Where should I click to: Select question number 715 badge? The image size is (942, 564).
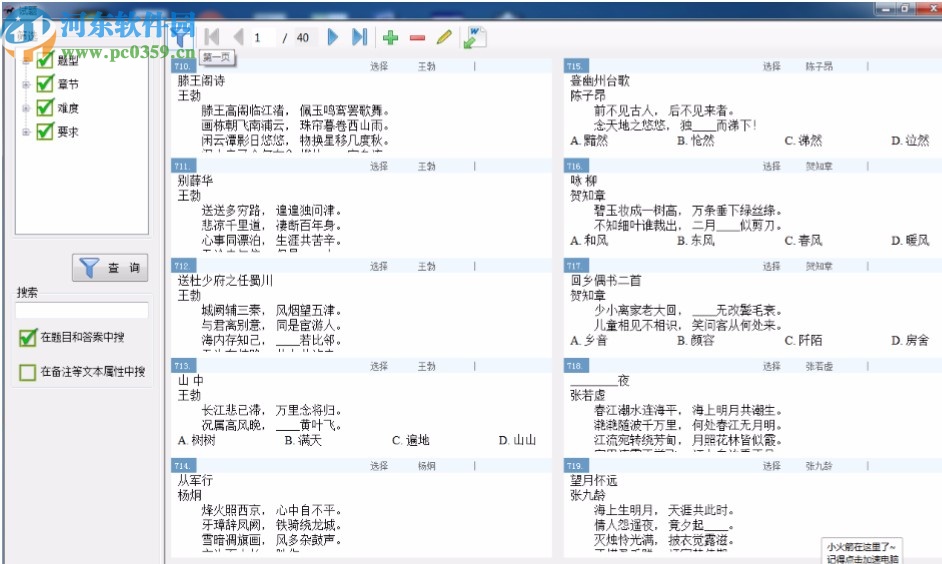tap(576, 66)
